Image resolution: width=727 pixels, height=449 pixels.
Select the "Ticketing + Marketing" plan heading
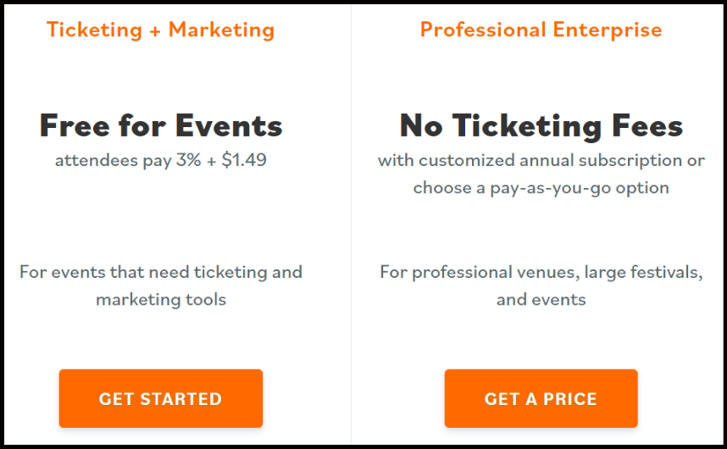click(160, 29)
